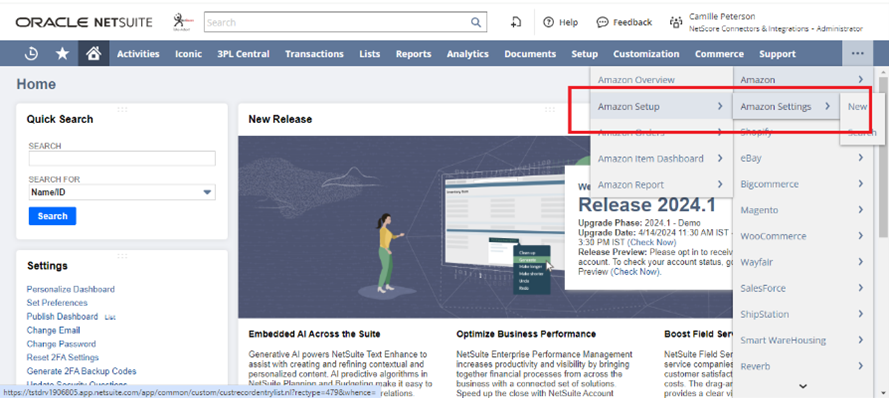Click the Create New icon beside search
Image resolution: width=889 pixels, height=398 pixels.
pos(516,22)
